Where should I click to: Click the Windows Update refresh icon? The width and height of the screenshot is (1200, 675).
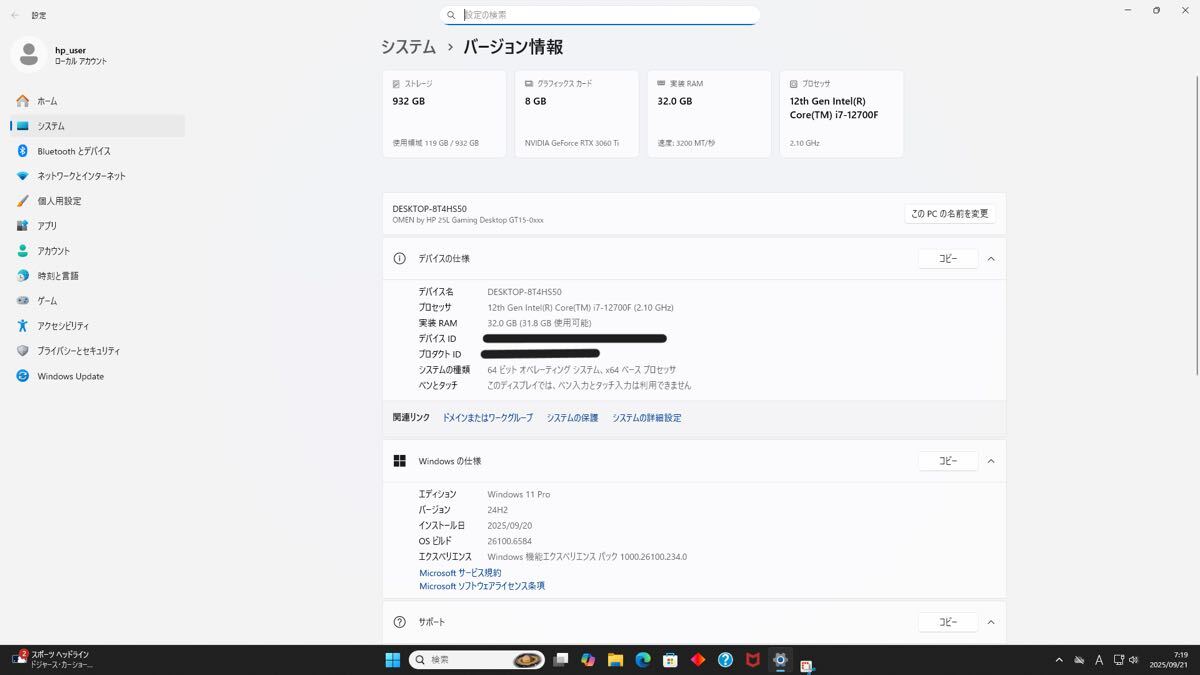click(x=22, y=376)
